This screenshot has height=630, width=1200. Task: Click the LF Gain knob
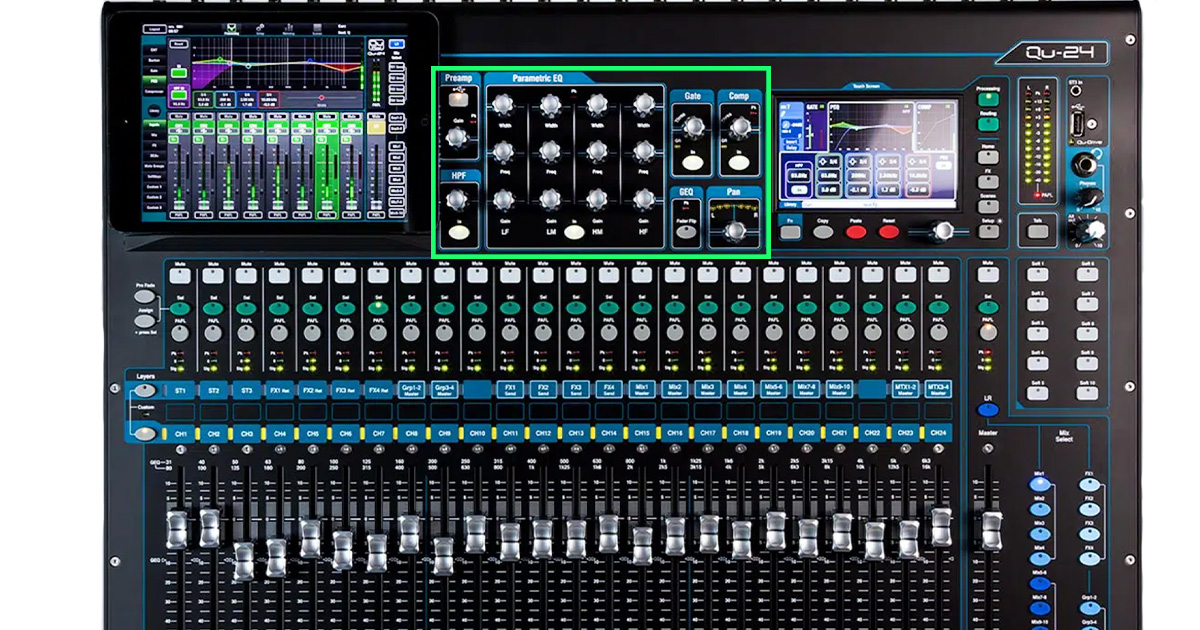click(503, 199)
